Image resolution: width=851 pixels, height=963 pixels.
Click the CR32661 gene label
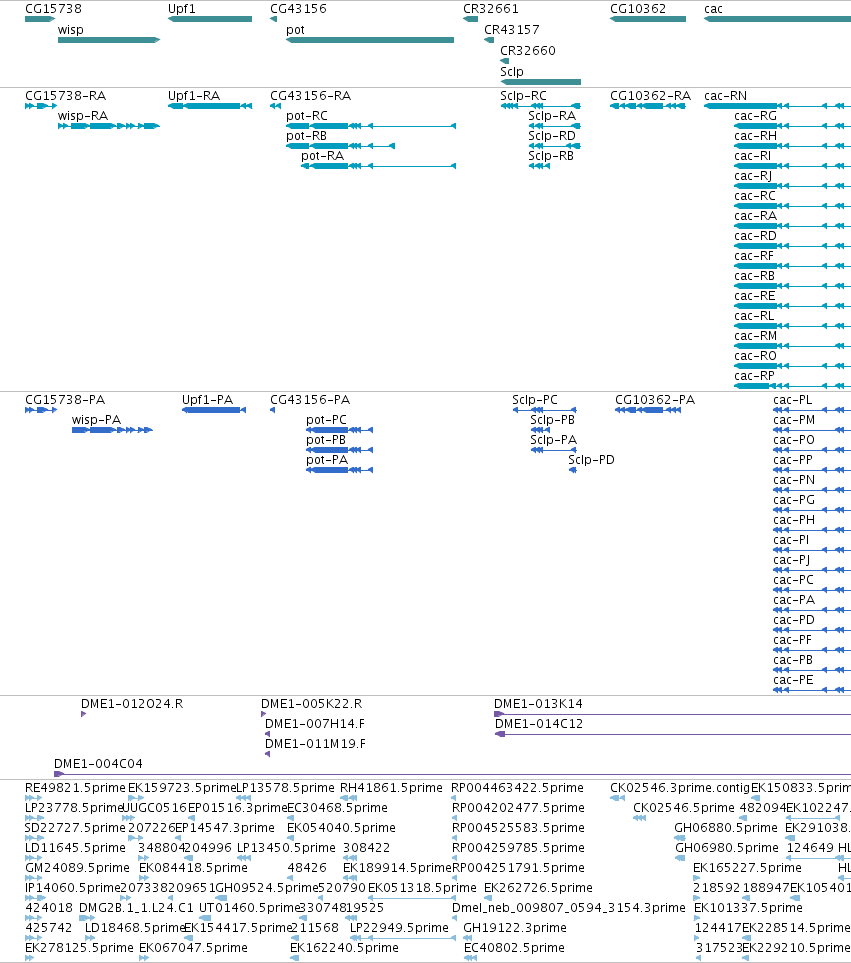click(491, 9)
